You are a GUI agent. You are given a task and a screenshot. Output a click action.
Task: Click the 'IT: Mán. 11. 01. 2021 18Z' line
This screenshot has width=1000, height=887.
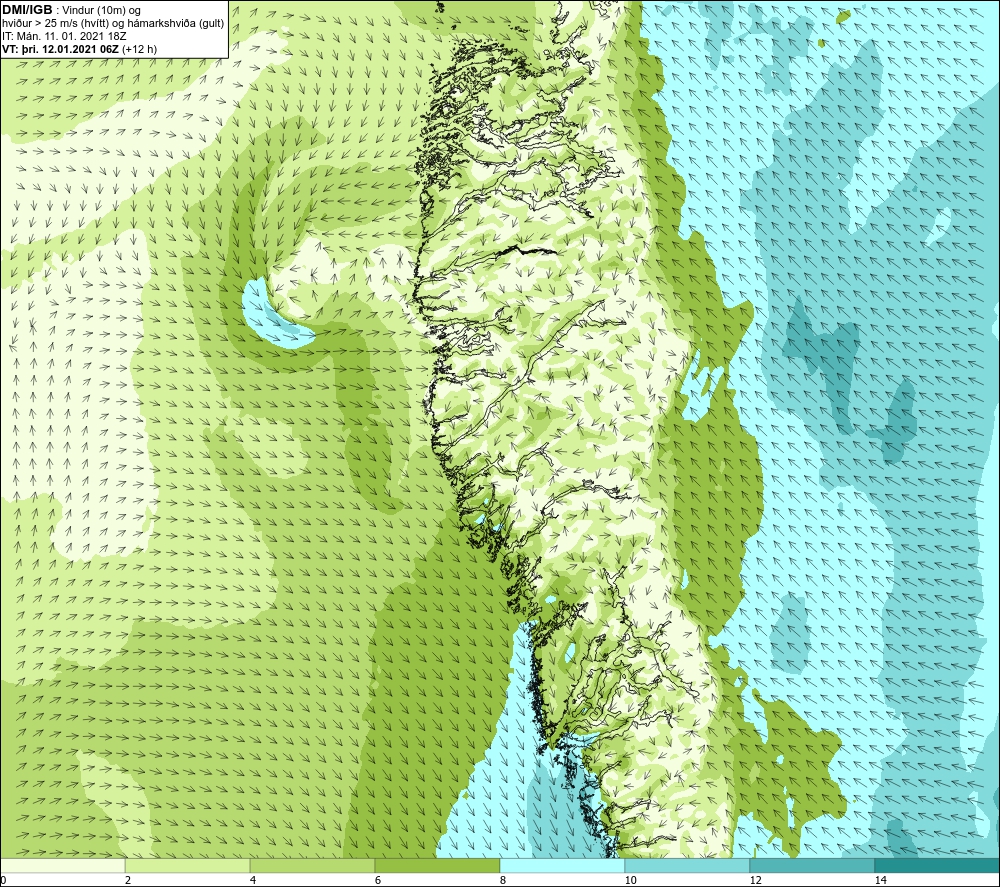[x=64, y=36]
